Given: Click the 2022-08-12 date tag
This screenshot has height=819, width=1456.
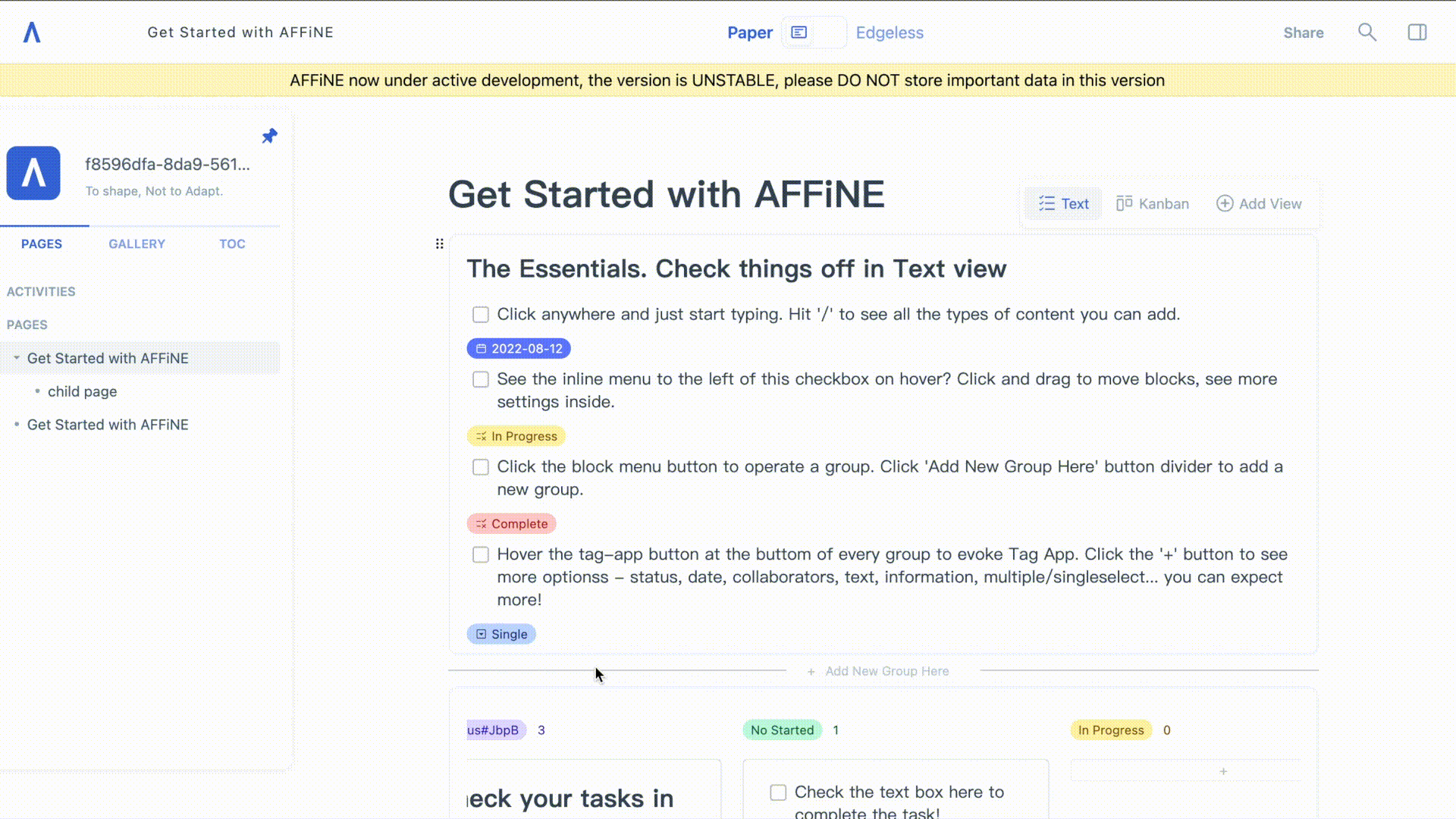Looking at the screenshot, I should click(x=519, y=348).
